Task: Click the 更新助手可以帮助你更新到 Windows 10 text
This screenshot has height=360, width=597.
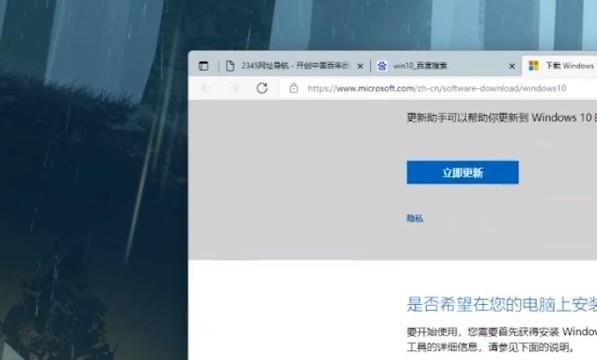Action: (502, 118)
